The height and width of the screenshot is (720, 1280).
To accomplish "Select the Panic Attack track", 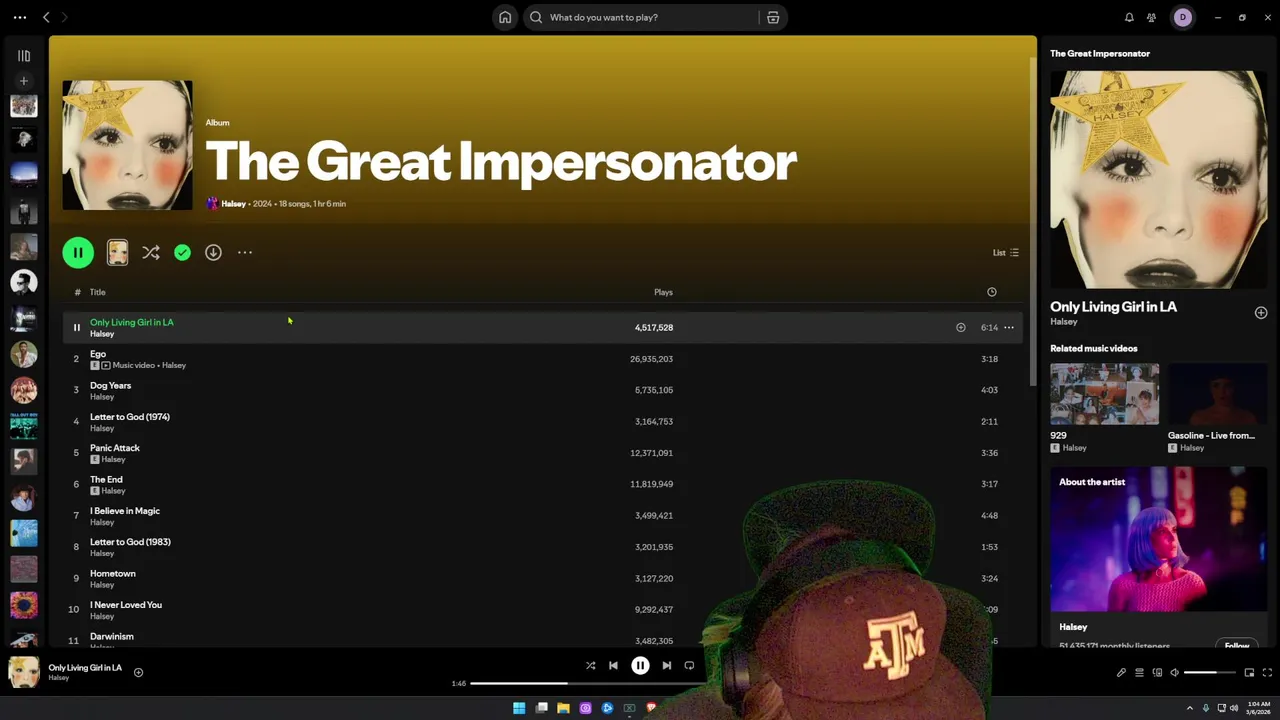I will click(115, 448).
